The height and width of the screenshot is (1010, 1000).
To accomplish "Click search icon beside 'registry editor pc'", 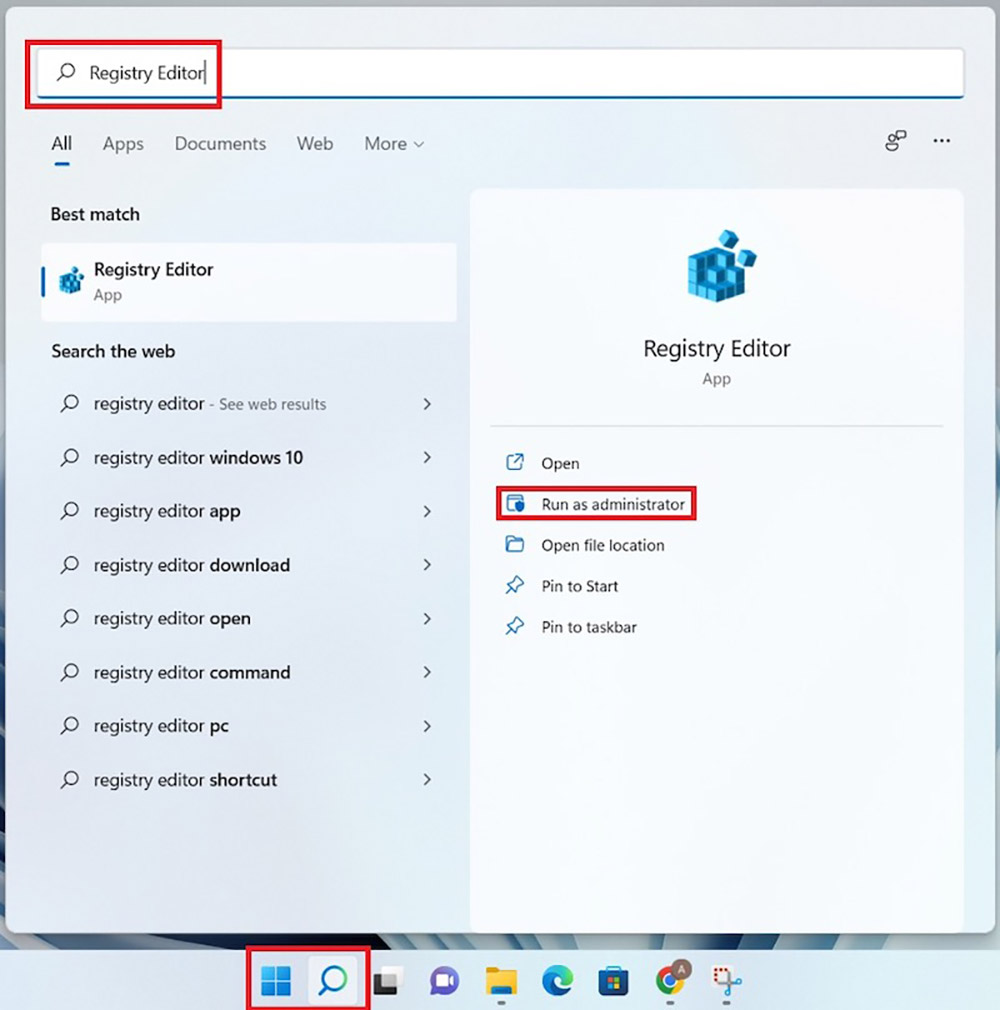I will click(x=70, y=726).
